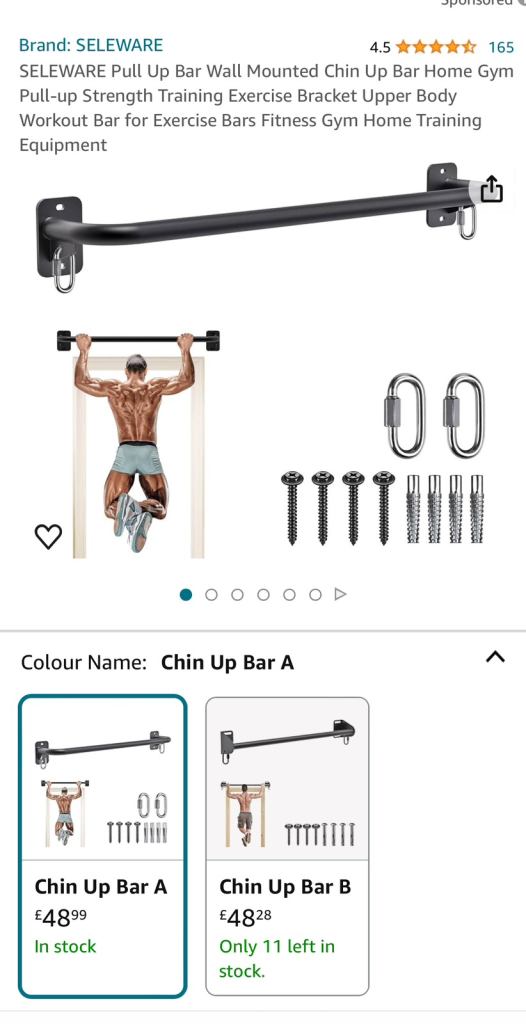Screen dimensions: 526x1024
Task: Tap the share icon on product image
Action: click(492, 189)
